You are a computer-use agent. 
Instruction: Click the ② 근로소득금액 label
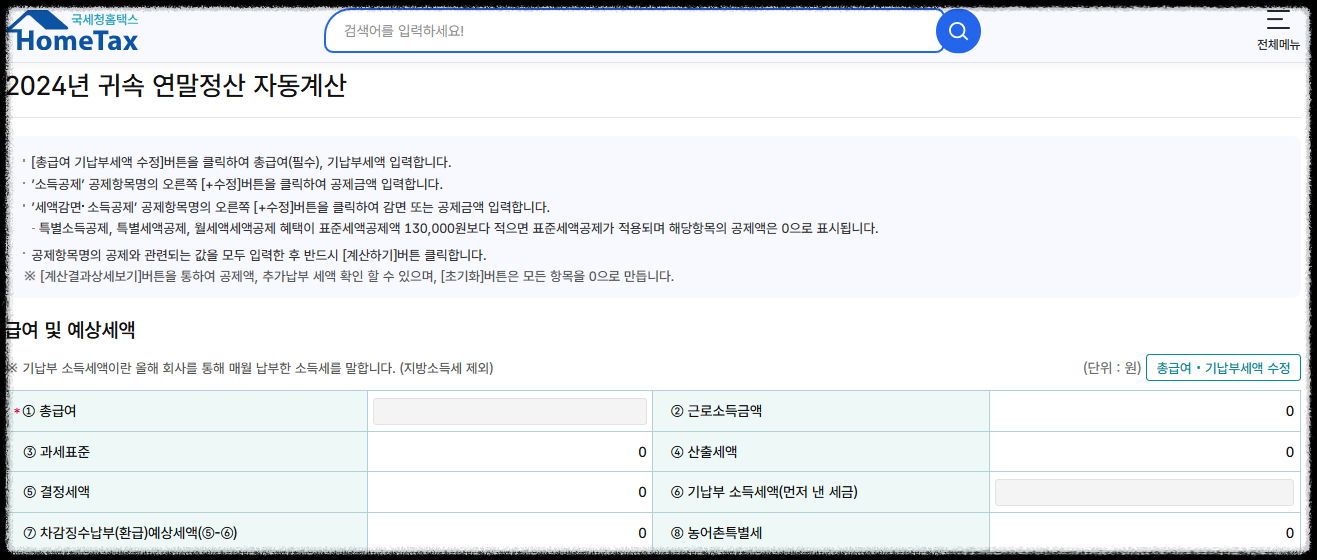tap(716, 411)
